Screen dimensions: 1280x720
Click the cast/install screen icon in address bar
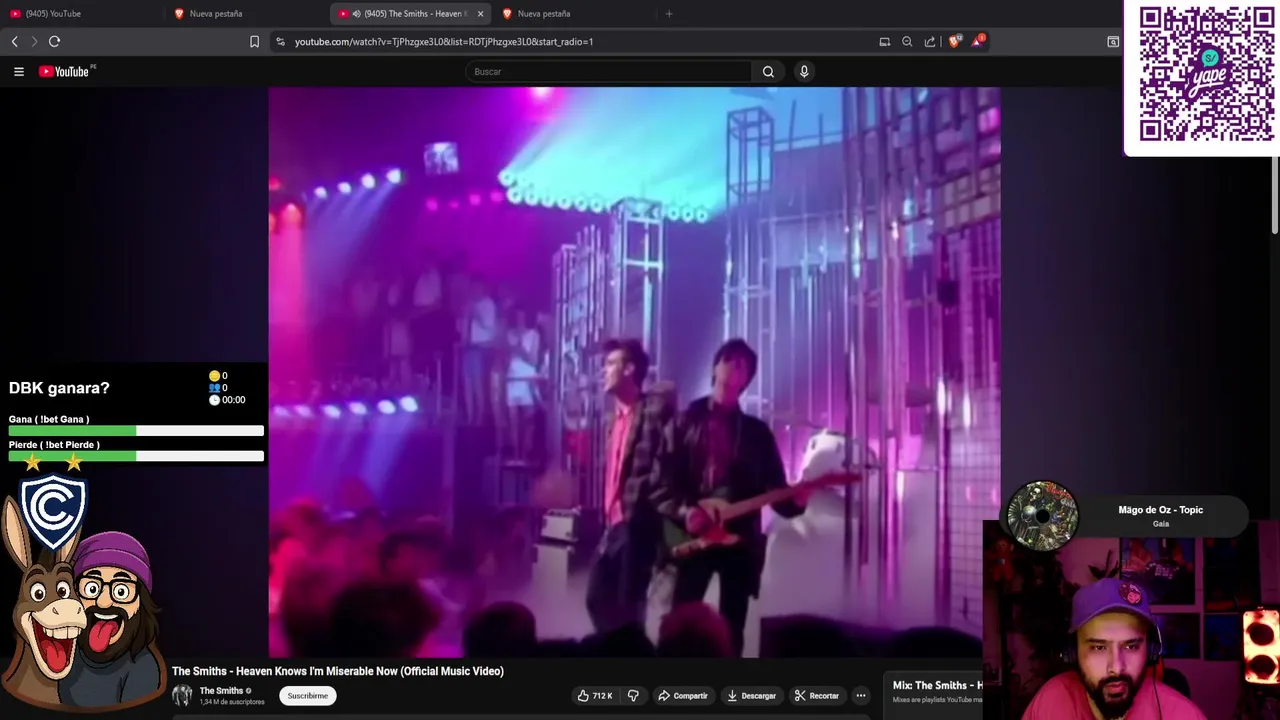[x=884, y=41]
